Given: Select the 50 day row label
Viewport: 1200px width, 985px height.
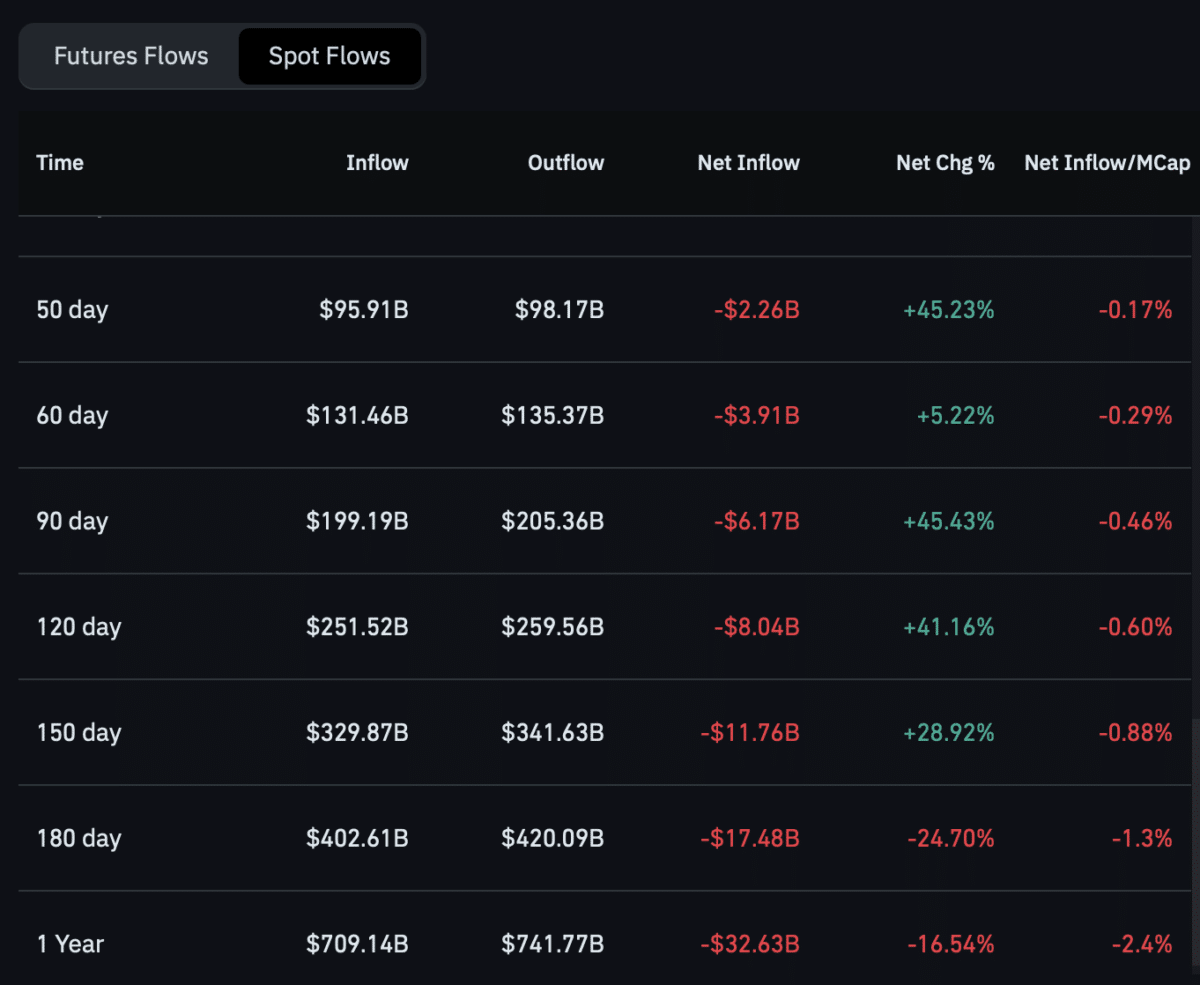Looking at the screenshot, I should click(x=72, y=310).
